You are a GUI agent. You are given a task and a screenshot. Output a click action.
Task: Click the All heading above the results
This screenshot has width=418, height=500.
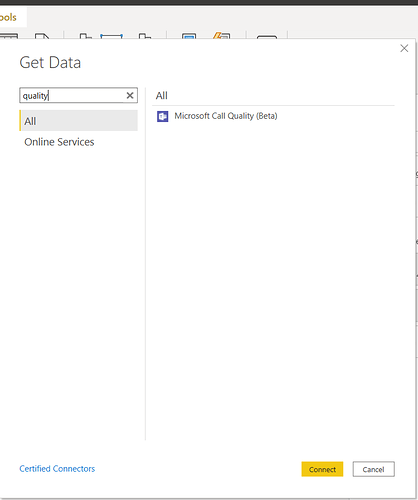tap(162, 96)
